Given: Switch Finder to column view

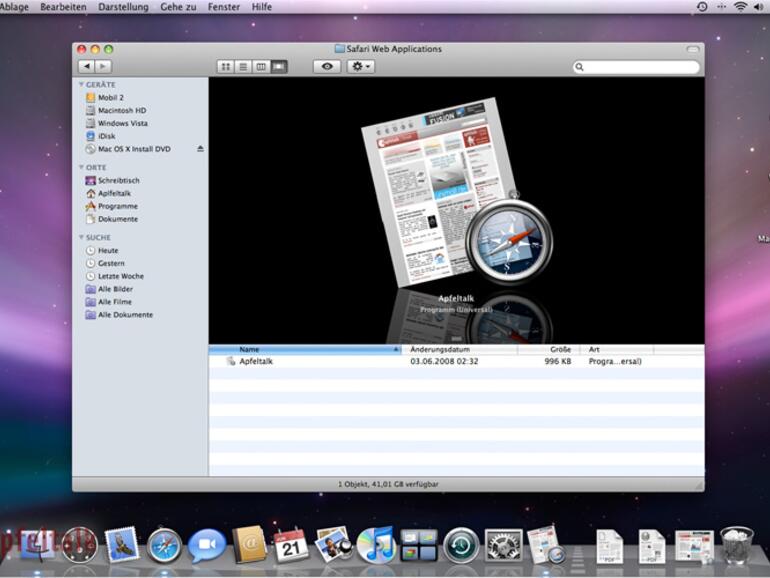Looking at the screenshot, I should coord(261,67).
